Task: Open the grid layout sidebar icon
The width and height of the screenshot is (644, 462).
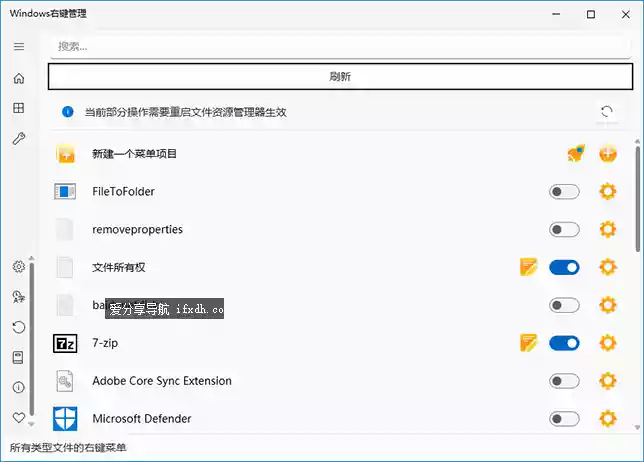Action: click(x=19, y=108)
